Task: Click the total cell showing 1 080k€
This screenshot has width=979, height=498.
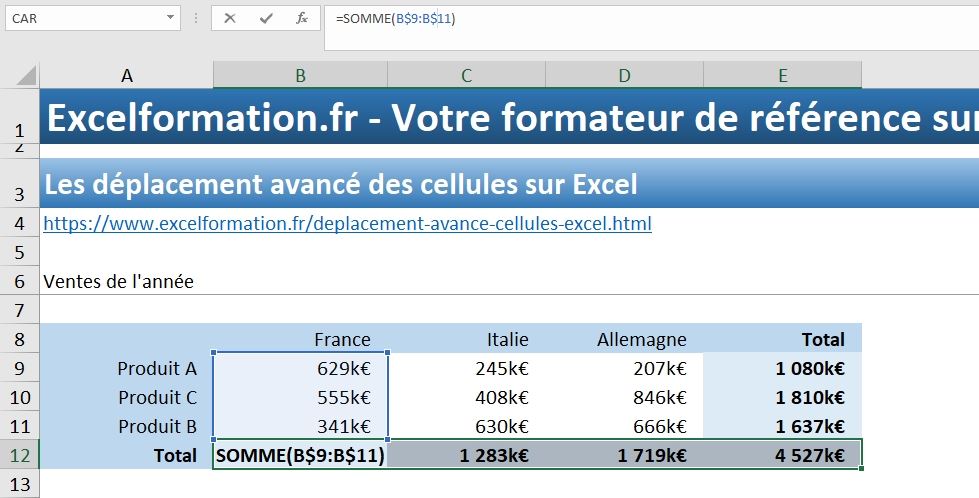Action: (x=782, y=368)
